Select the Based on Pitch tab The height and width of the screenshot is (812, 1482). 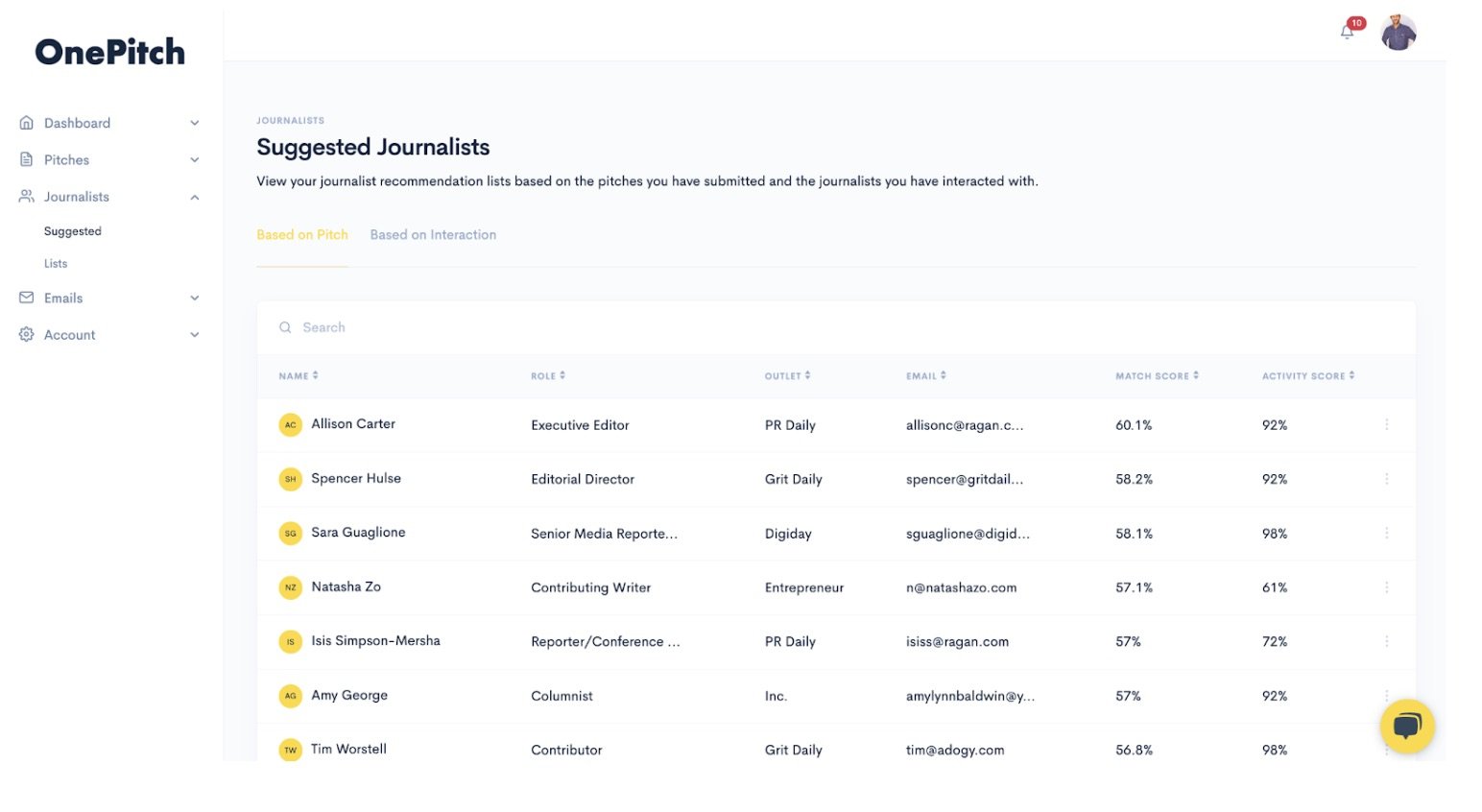point(302,234)
